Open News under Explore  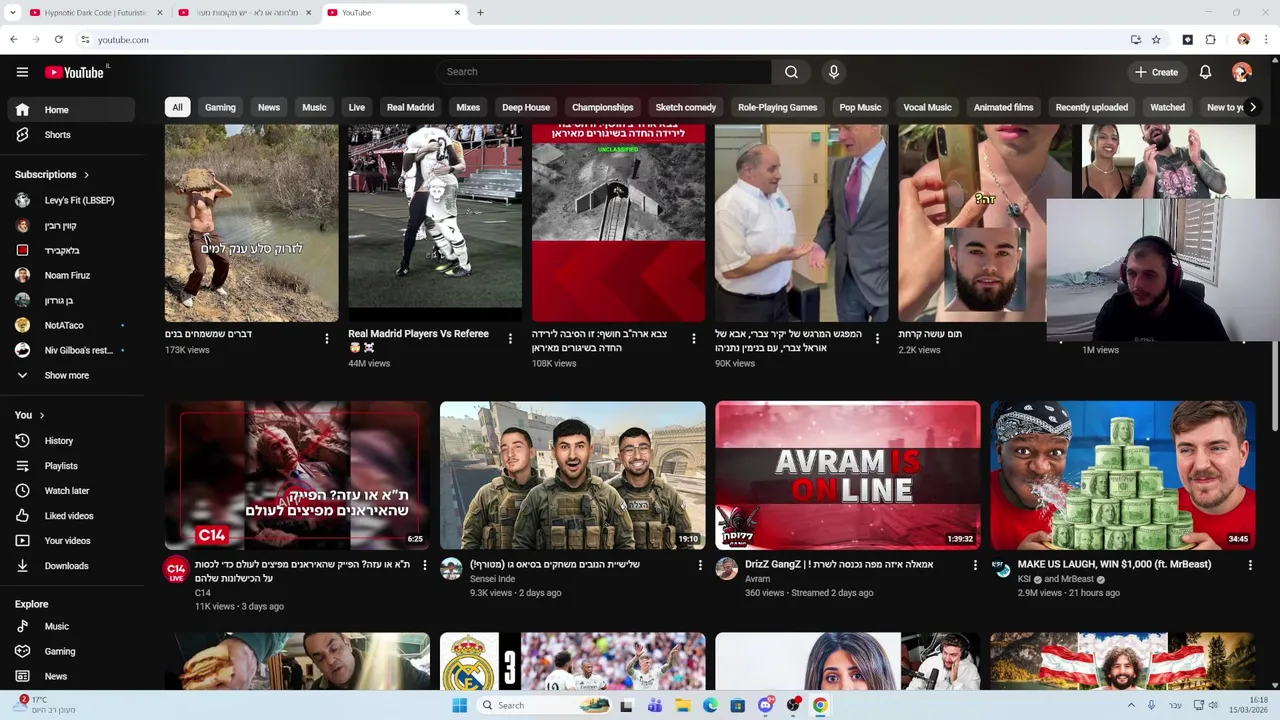pos(71,676)
